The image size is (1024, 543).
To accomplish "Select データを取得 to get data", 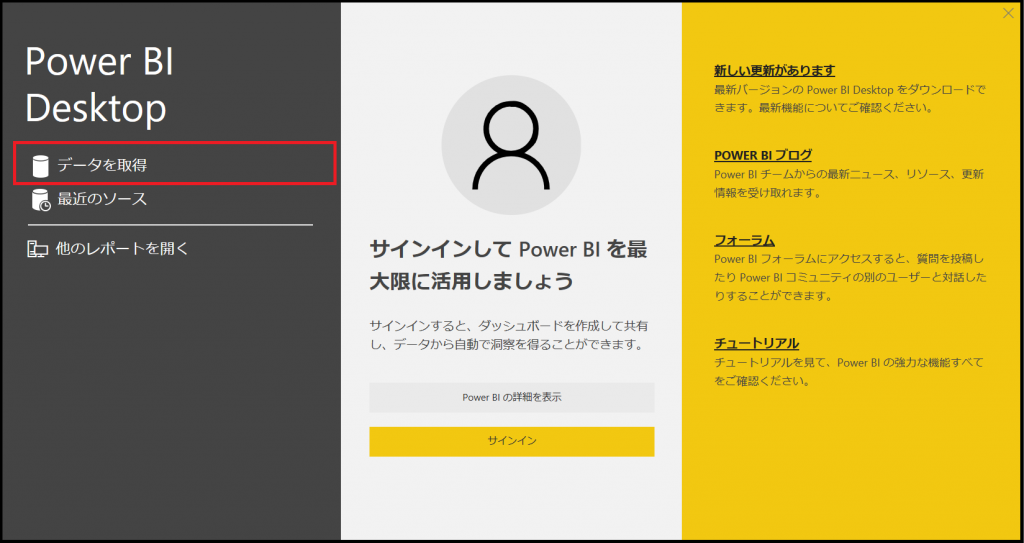I will coord(174,163).
